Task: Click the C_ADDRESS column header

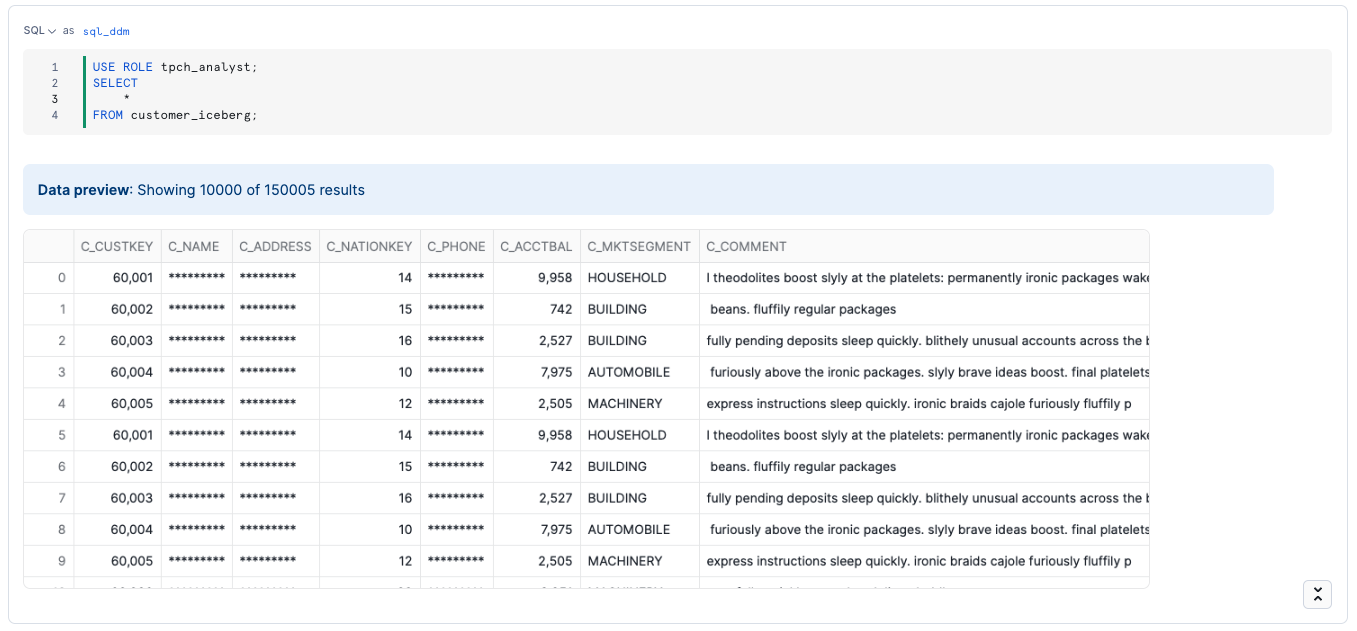Action: click(276, 246)
